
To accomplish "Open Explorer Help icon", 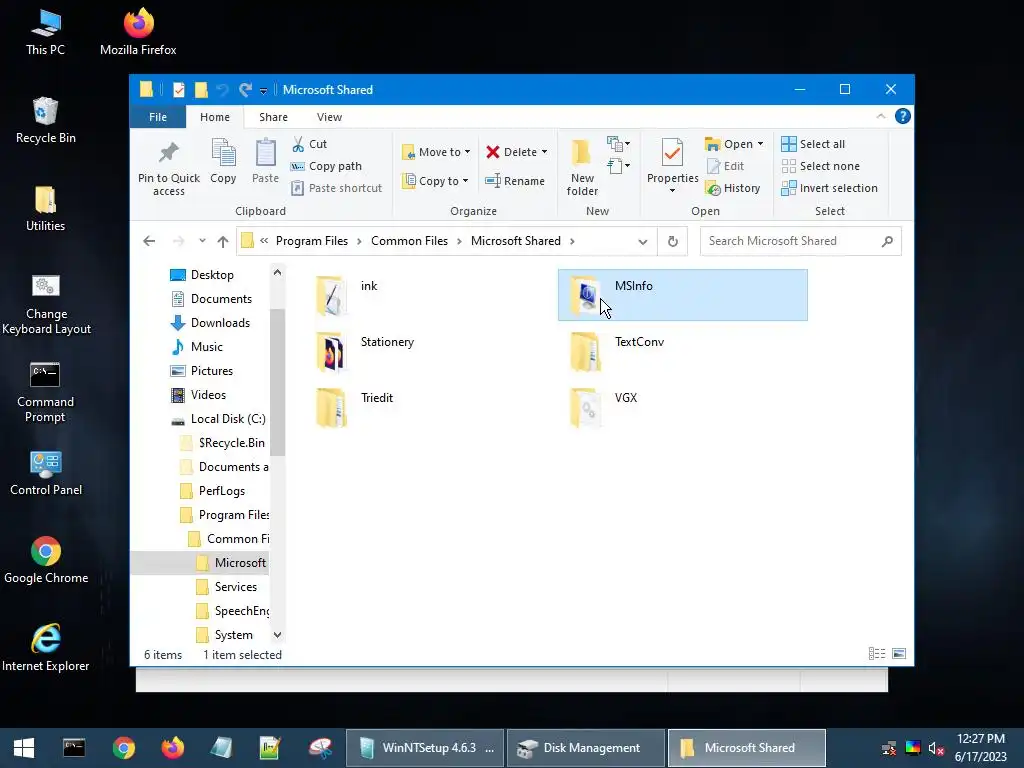I will click(x=903, y=116).
